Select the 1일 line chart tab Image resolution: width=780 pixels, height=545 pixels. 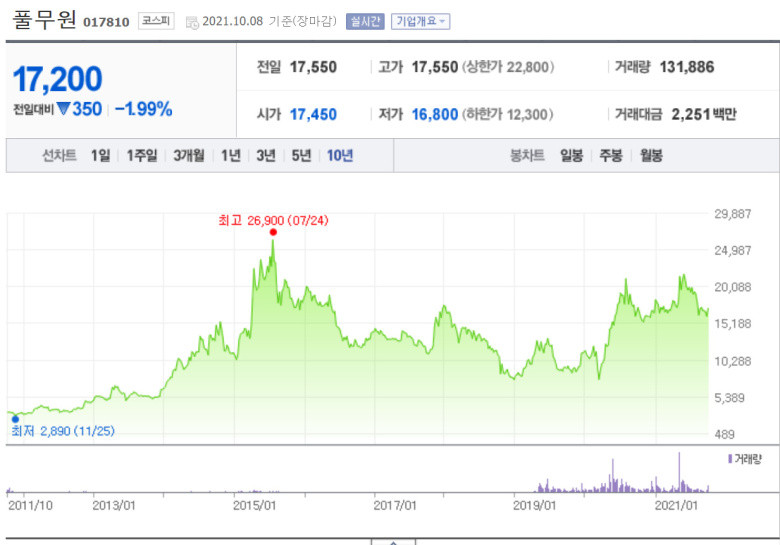pyautogui.click(x=100, y=156)
